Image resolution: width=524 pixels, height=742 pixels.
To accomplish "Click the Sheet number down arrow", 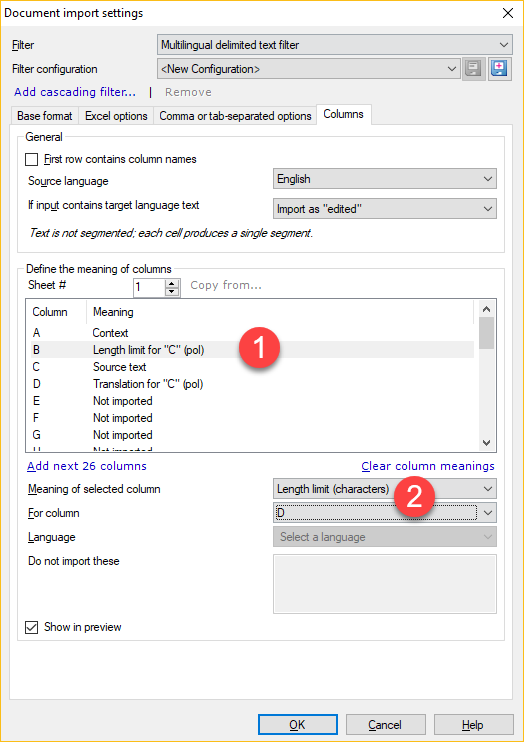I will pos(173,292).
